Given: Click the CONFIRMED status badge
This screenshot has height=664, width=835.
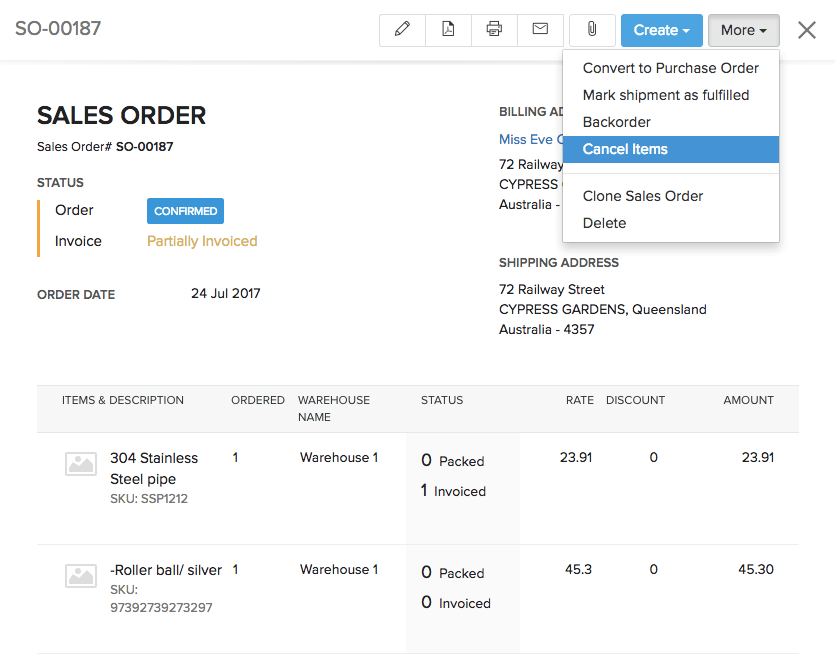Looking at the screenshot, I should [185, 211].
